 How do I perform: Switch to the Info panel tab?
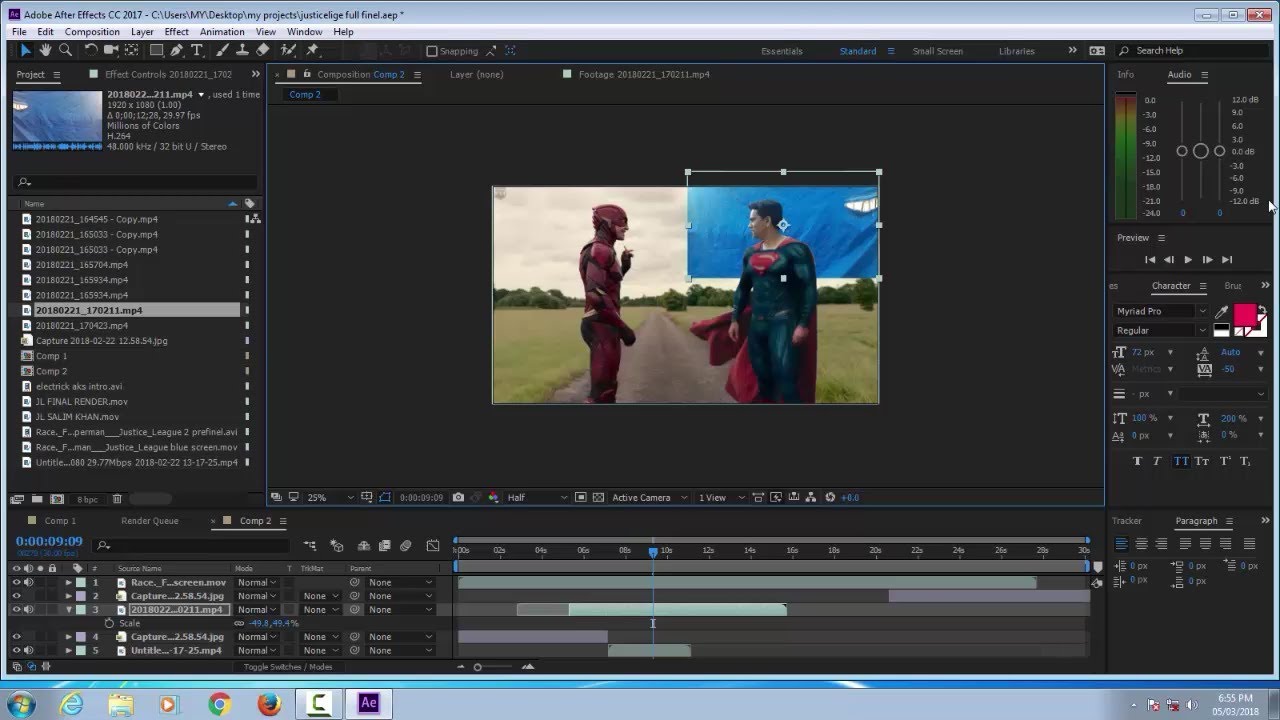coord(1126,75)
